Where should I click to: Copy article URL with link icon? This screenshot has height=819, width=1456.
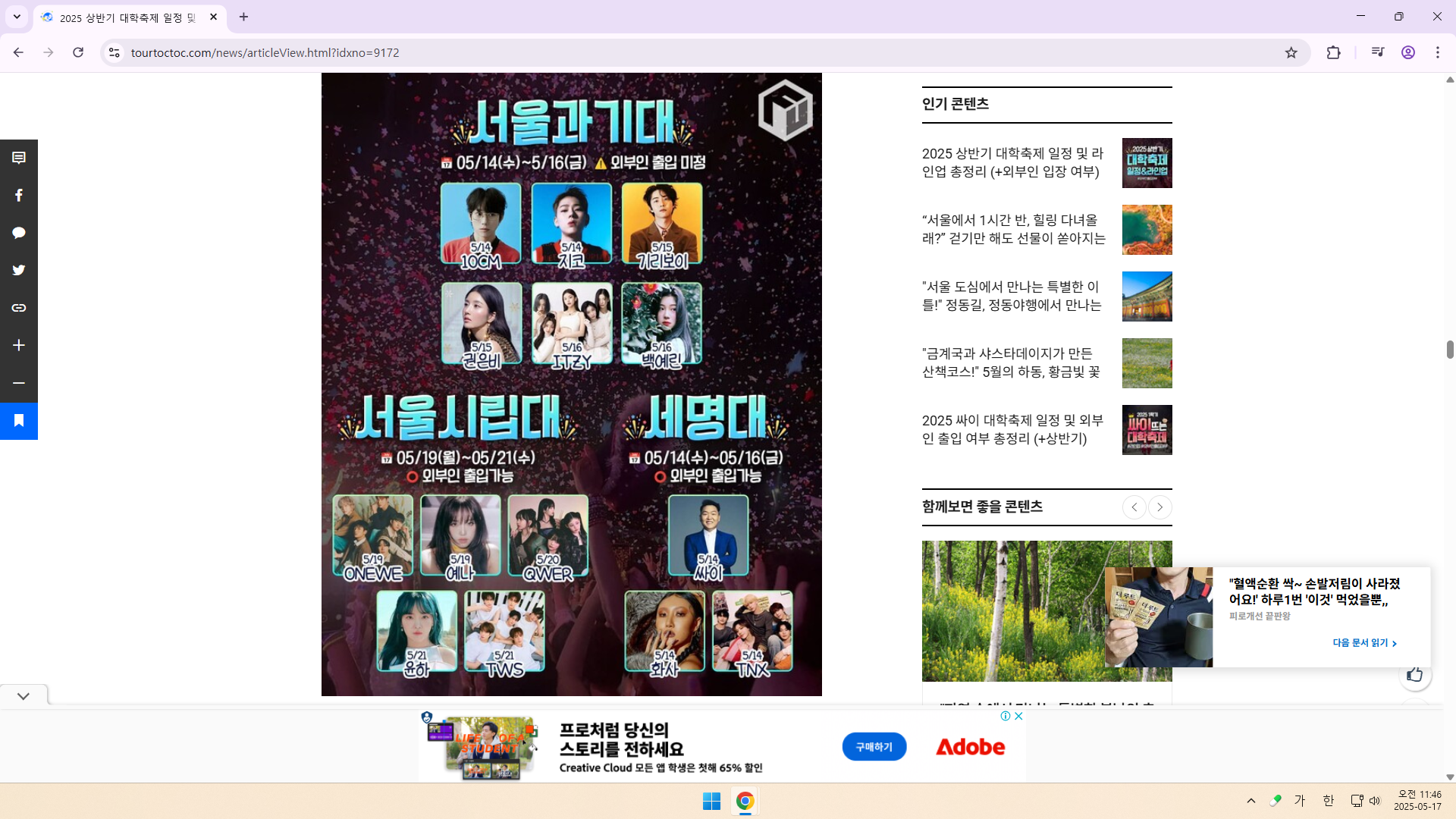19,308
